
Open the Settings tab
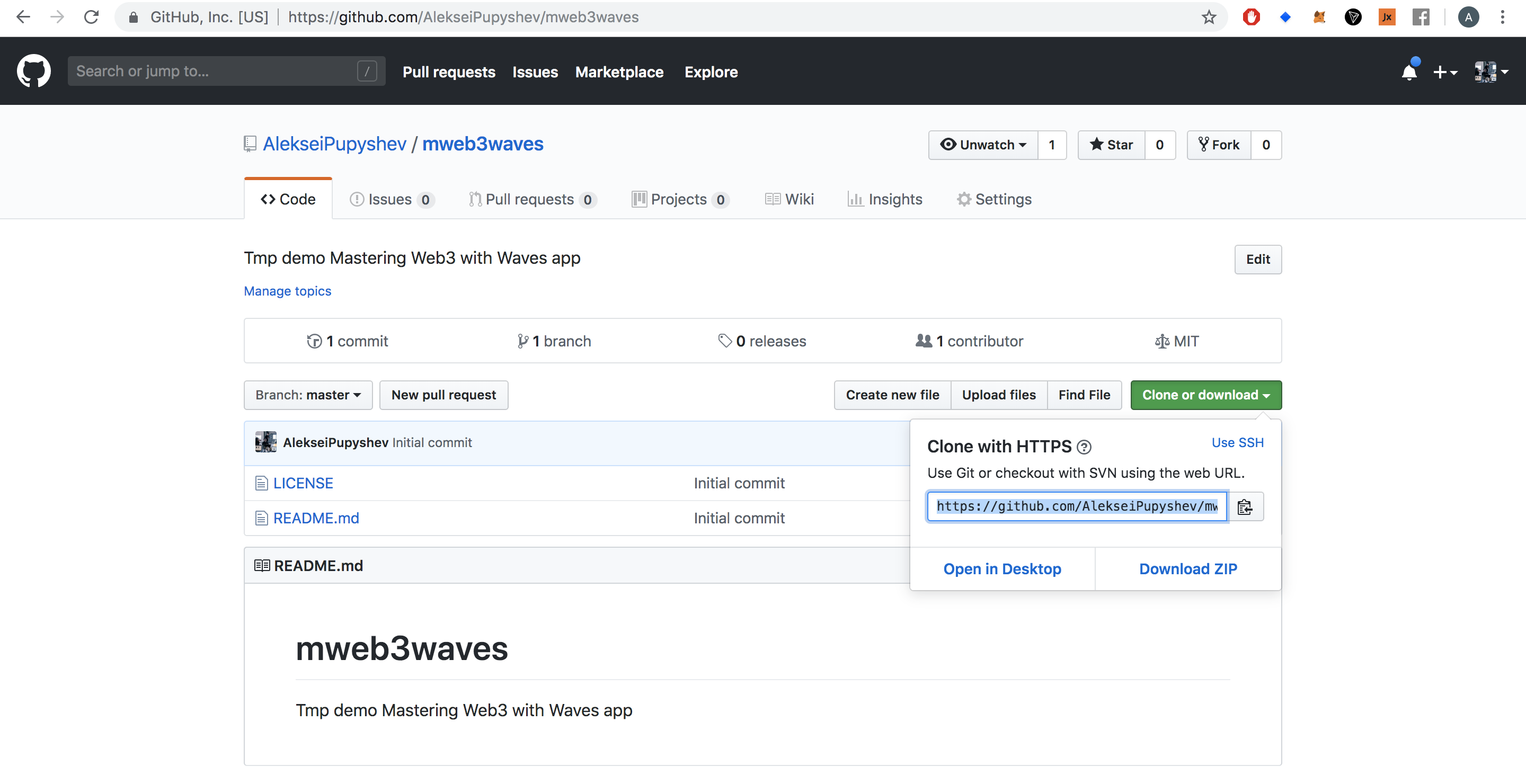tap(994, 200)
